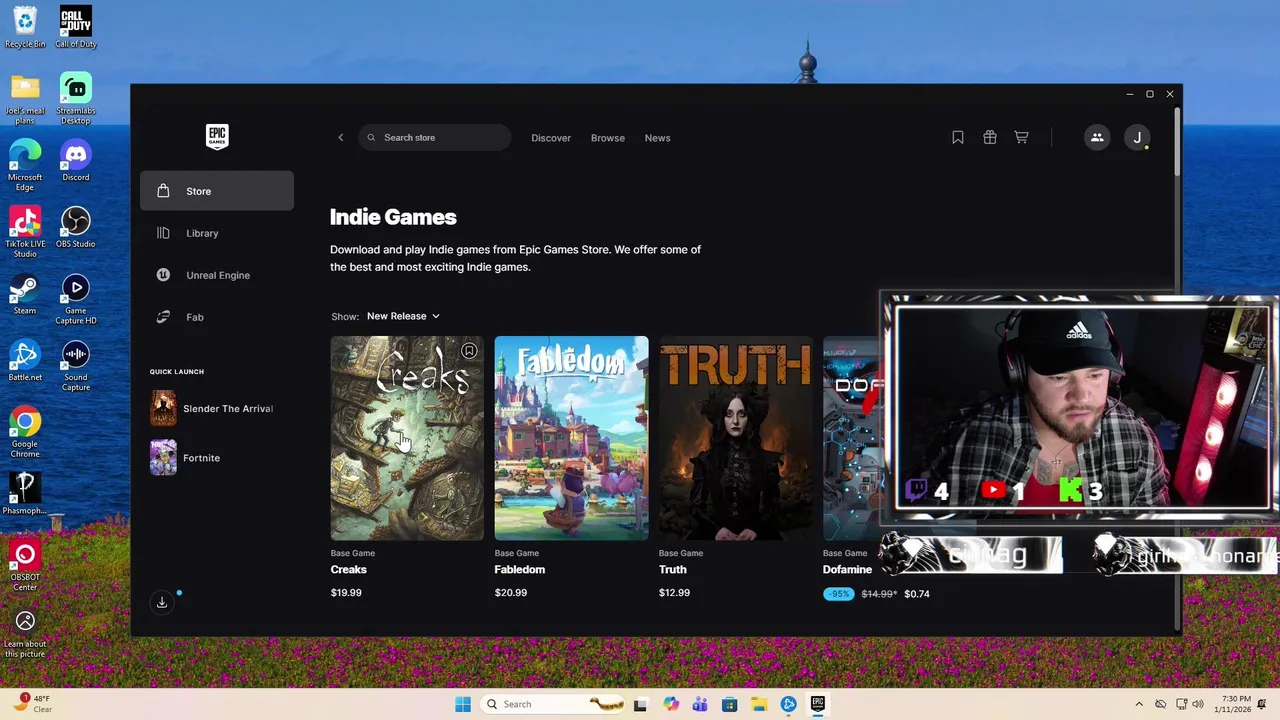Click the -95% discount badge for Dofamine
The width and height of the screenshot is (1280, 720).
(838, 594)
